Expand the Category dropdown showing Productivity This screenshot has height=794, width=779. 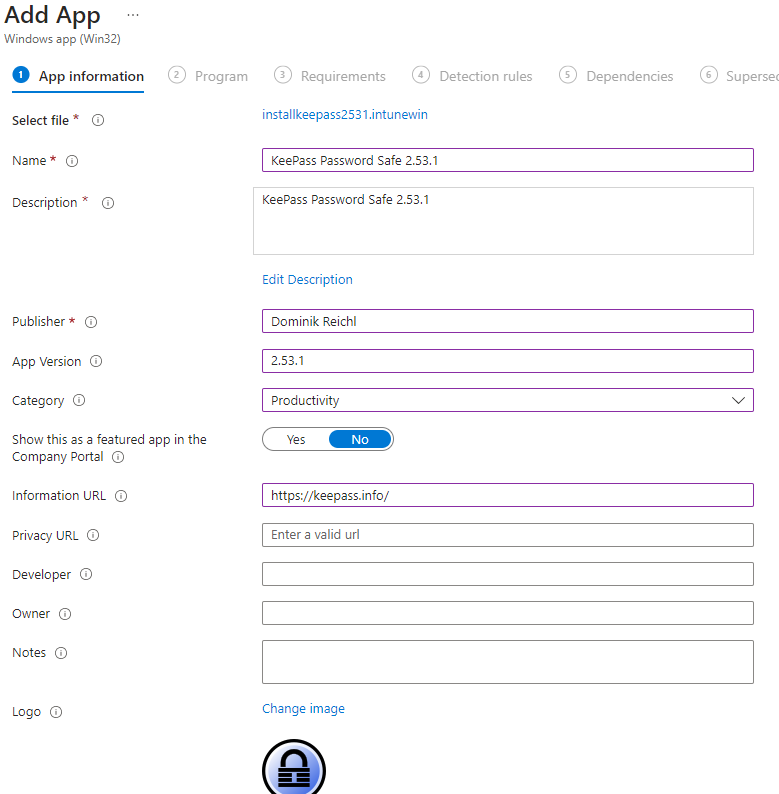click(508, 401)
